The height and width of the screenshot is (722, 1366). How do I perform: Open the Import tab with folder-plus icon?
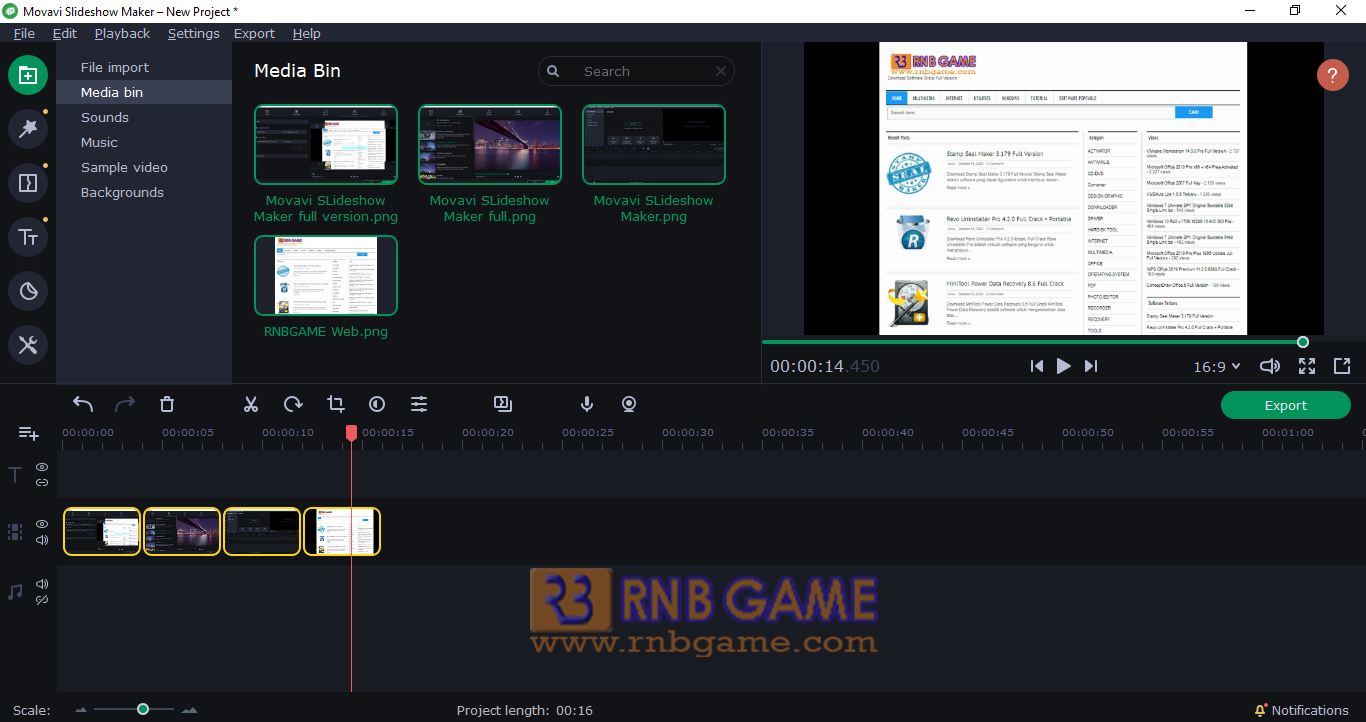coord(28,75)
